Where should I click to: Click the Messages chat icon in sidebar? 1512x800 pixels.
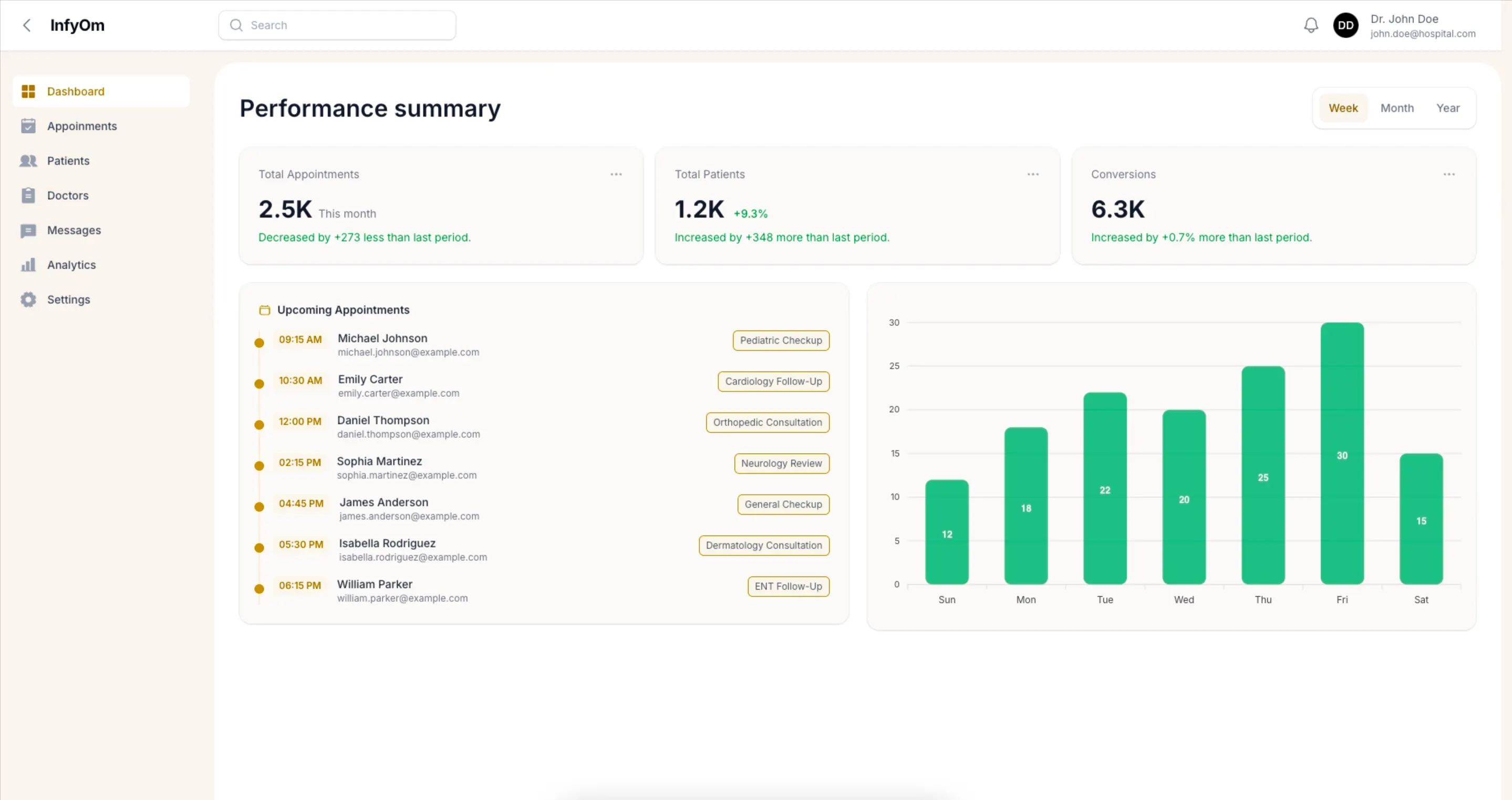28,230
